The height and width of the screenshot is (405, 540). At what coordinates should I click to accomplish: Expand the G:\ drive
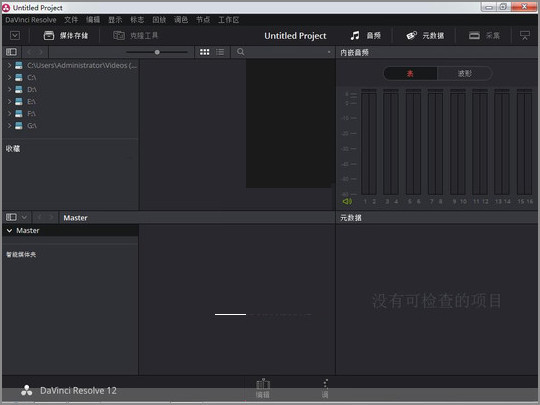tap(9, 125)
